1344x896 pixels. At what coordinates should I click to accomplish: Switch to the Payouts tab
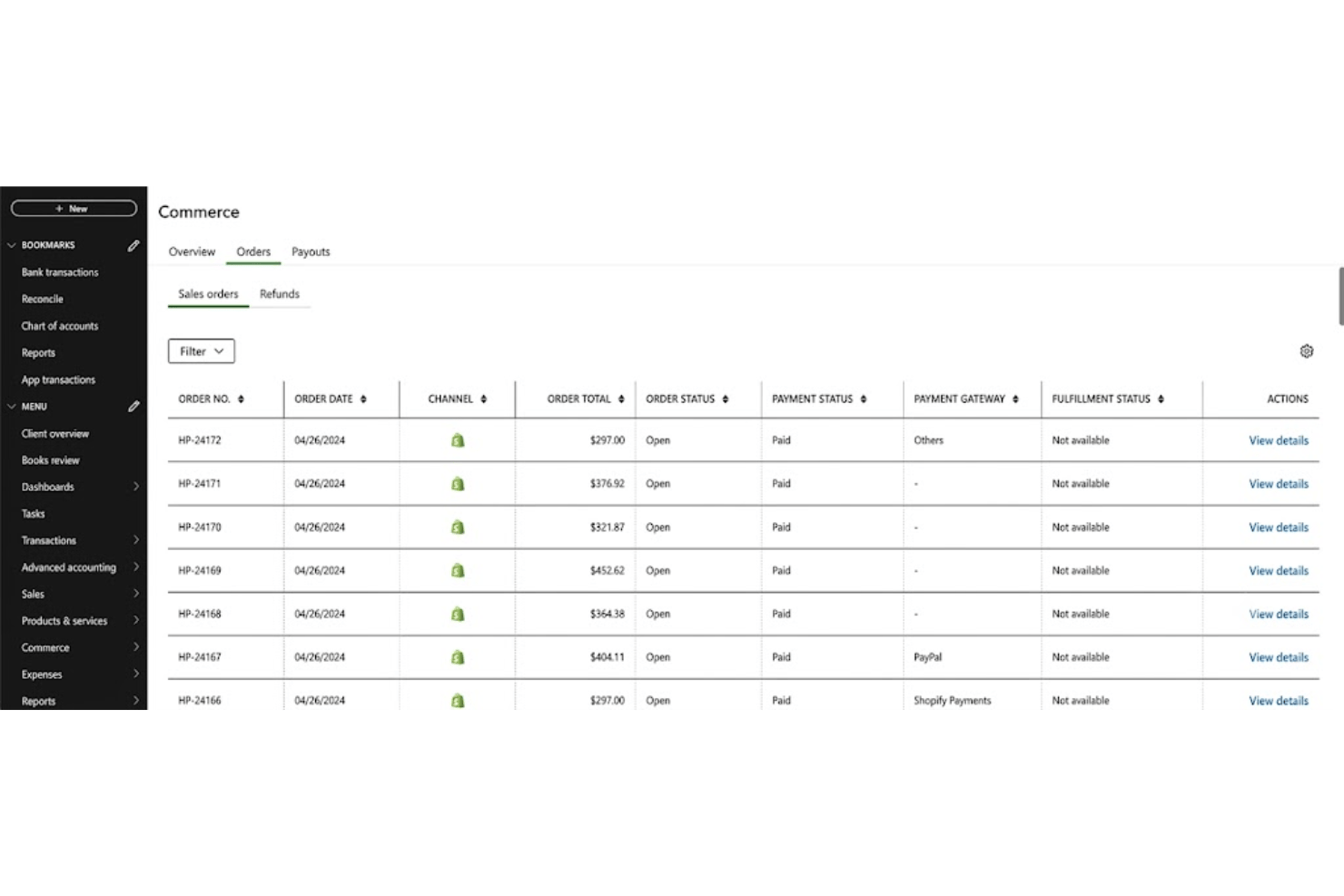point(311,252)
